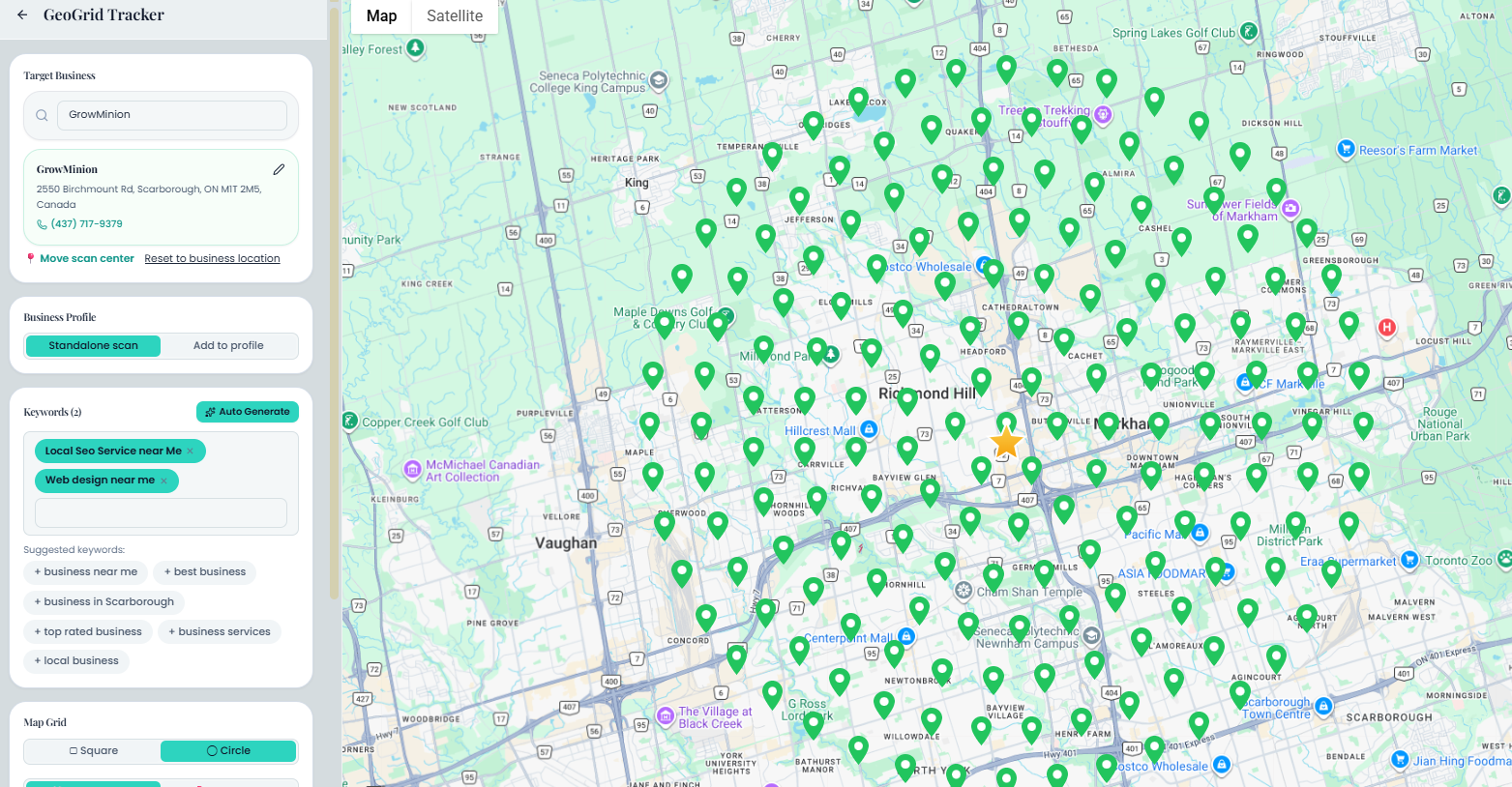Switch to Map view tab

(381, 15)
